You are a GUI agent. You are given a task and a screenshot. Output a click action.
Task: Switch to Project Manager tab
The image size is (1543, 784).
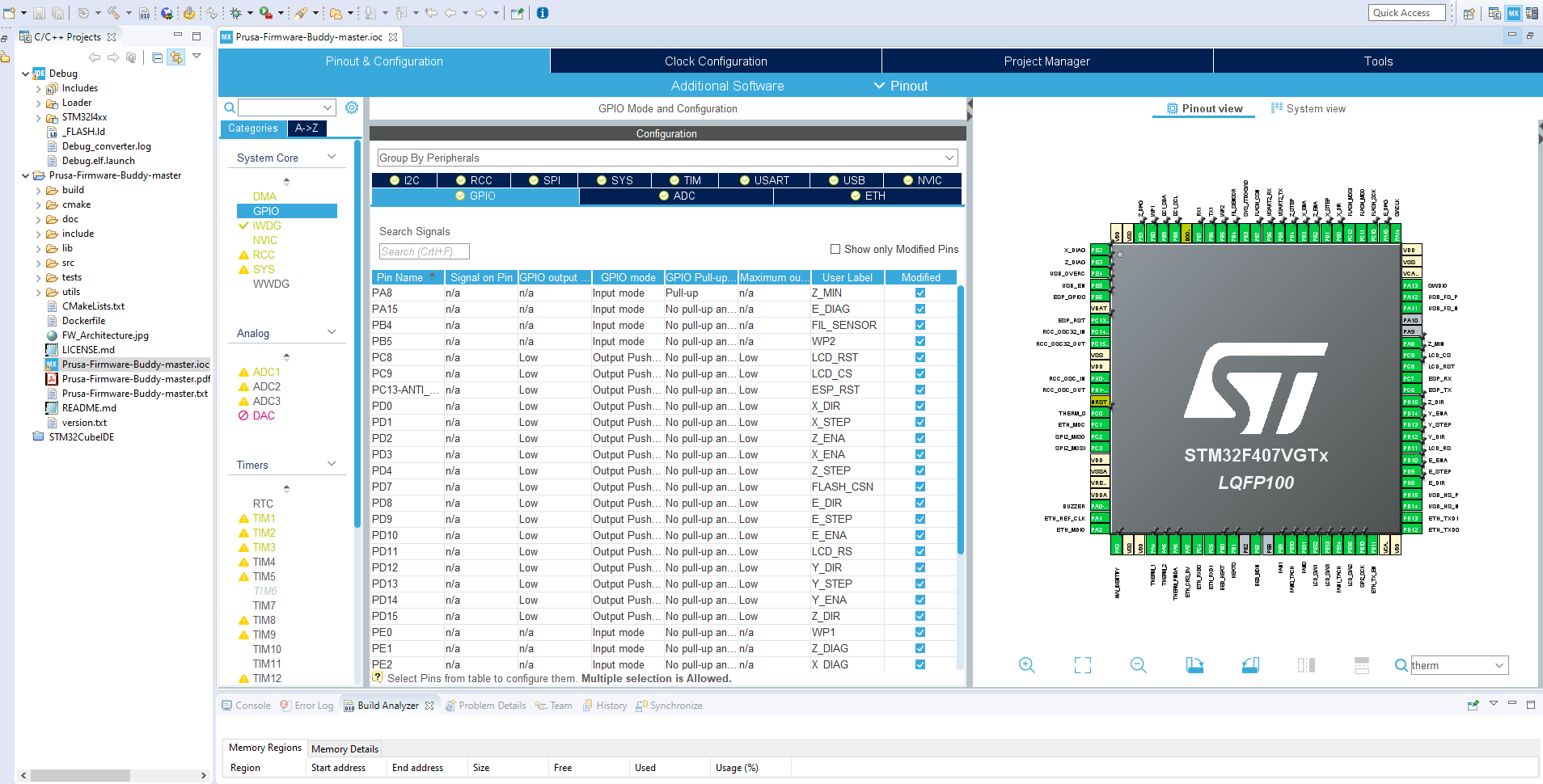point(1047,61)
